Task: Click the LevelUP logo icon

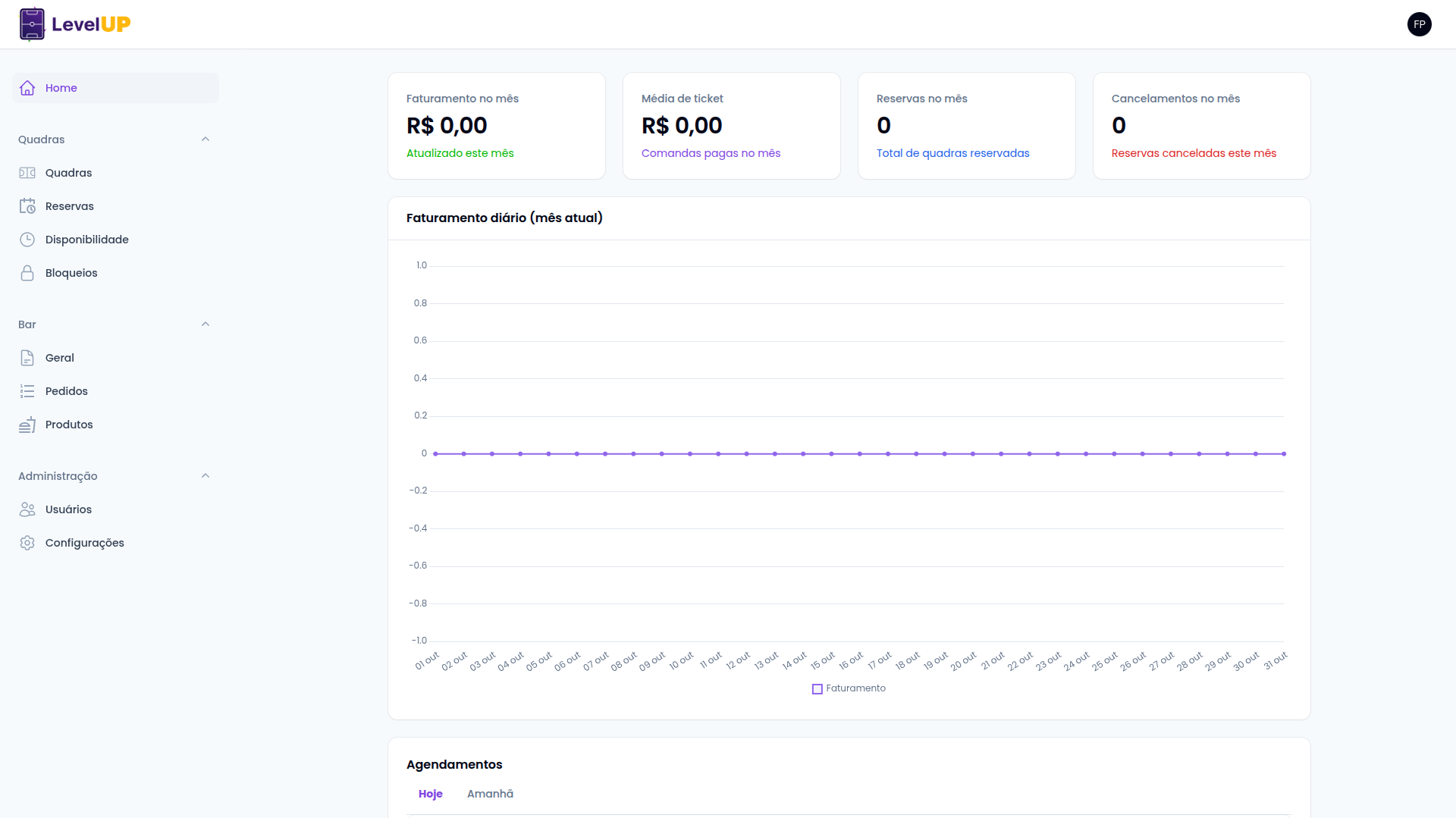Action: (32, 24)
